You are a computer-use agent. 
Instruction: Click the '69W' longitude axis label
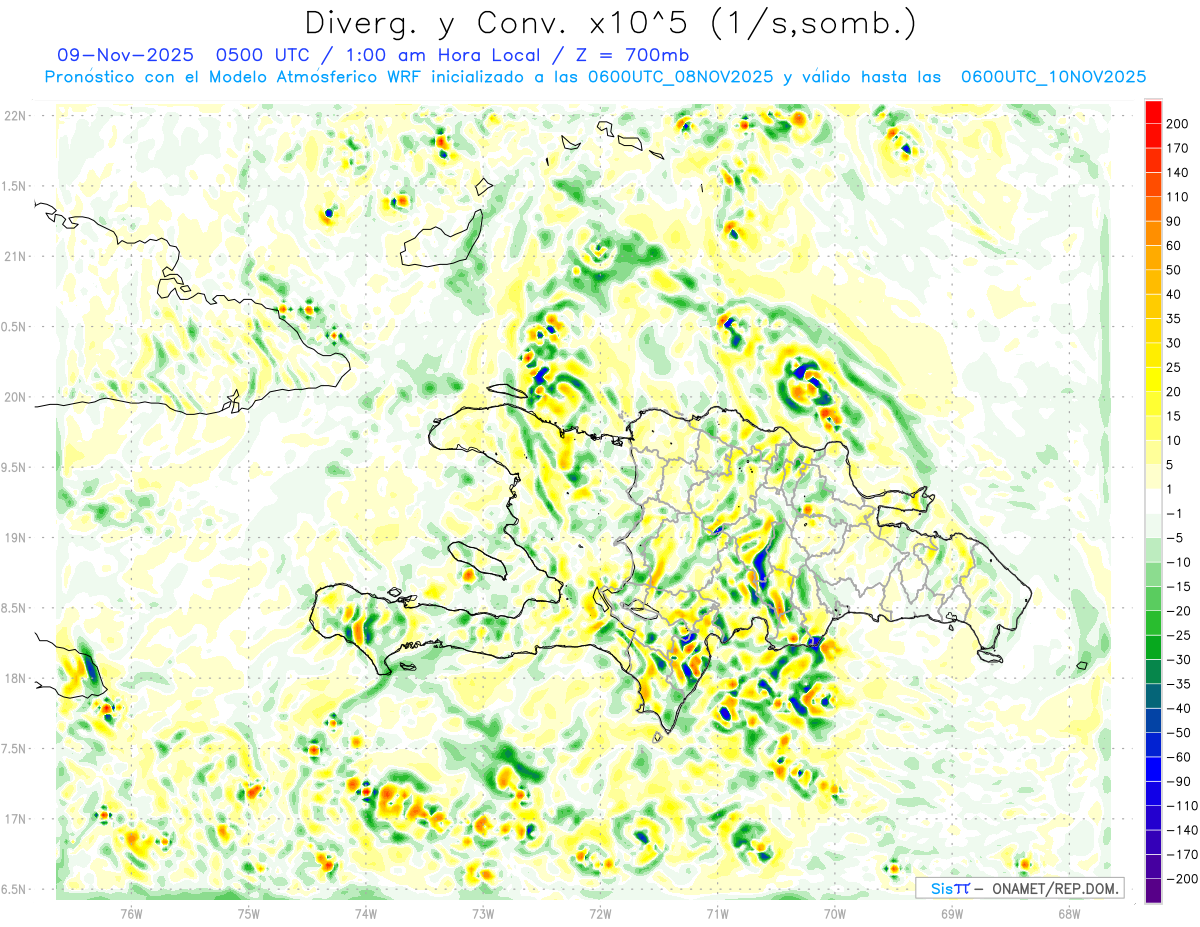pyautogui.click(x=952, y=914)
